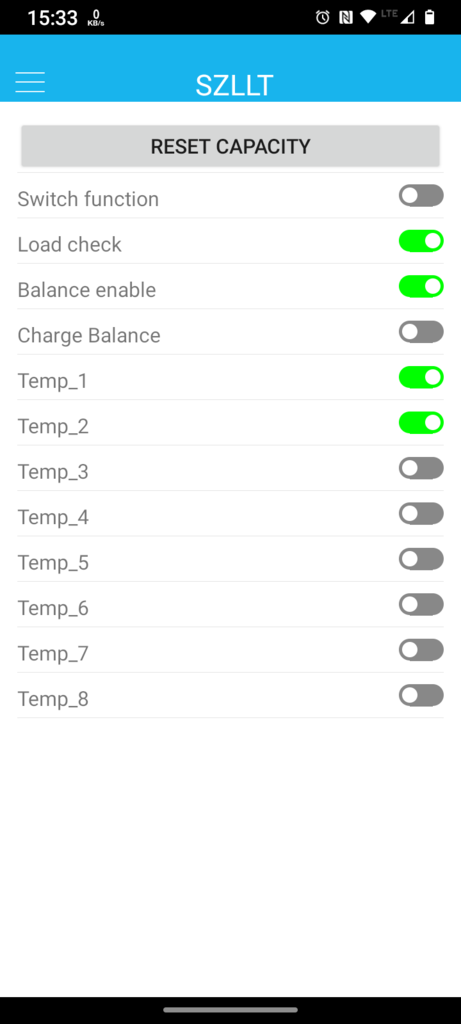Enable the Temp_6 sensor switch
Image resolution: width=461 pixels, height=1024 pixels.
coord(421,604)
